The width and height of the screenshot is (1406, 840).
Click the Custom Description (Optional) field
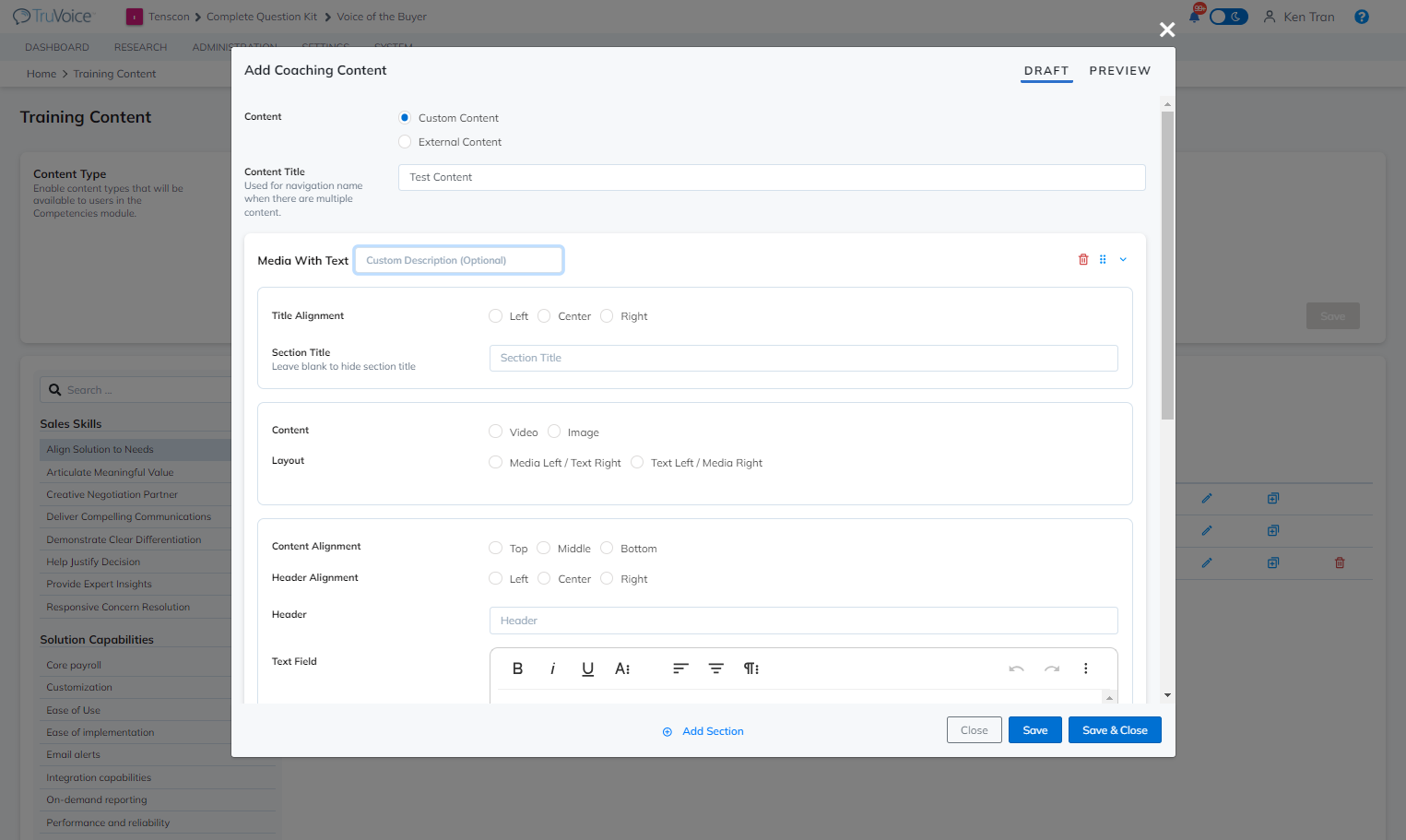click(459, 260)
